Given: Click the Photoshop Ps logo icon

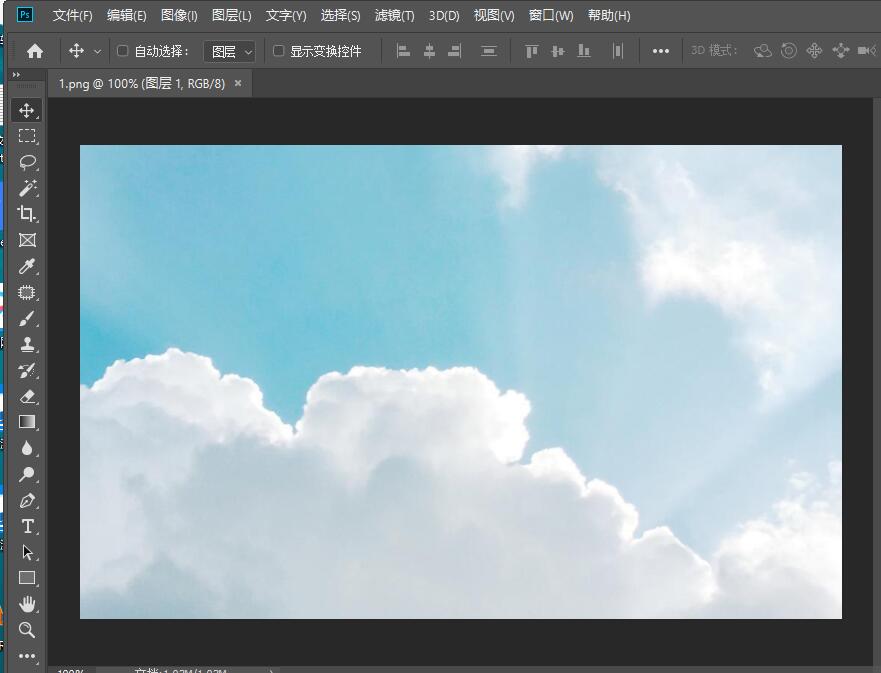Looking at the screenshot, I should coord(25,15).
